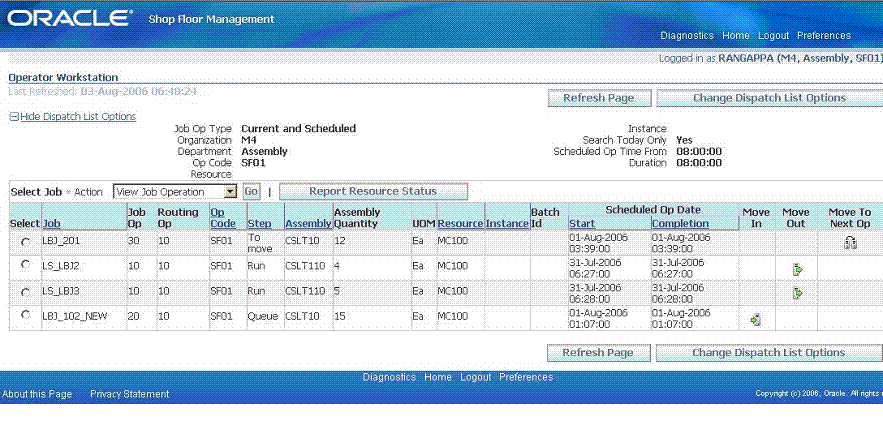Sort table by the Instance column header
The height and width of the screenshot is (432, 883).
click(507, 224)
